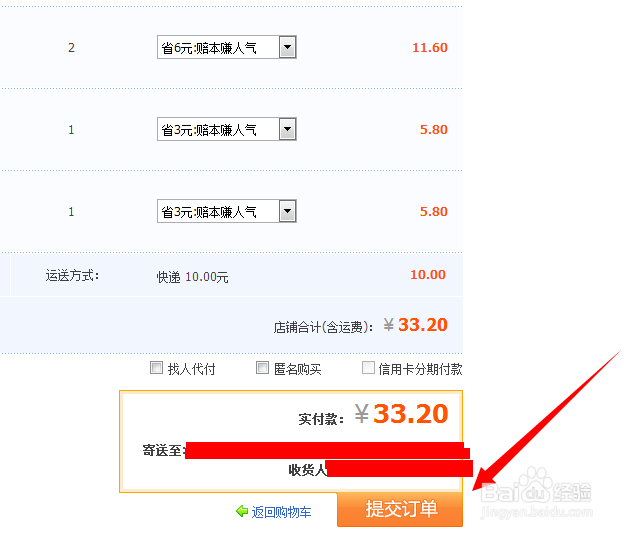Click the redacted 寄送至 address field
This screenshot has height=534, width=627.
pyautogui.click(x=327, y=450)
